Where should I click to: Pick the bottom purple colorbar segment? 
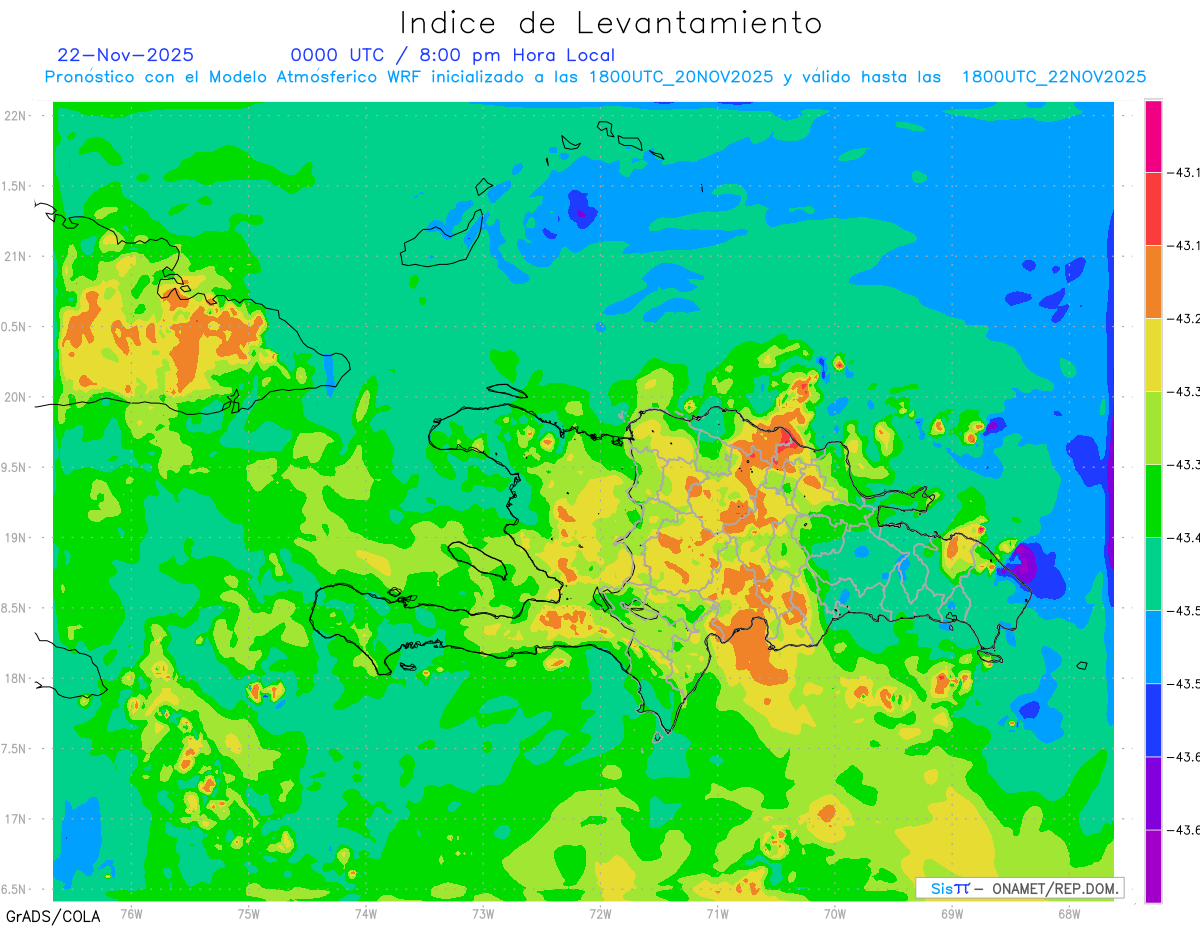tap(1153, 866)
